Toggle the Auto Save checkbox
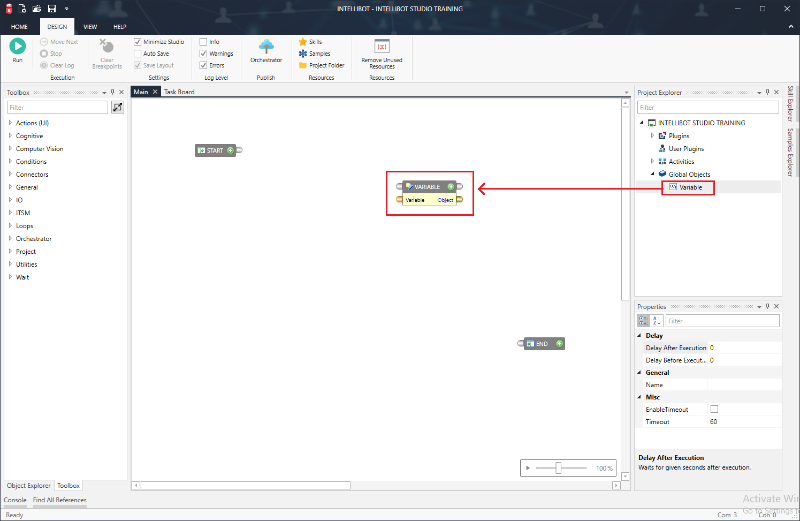The width and height of the screenshot is (800, 521). (138, 53)
